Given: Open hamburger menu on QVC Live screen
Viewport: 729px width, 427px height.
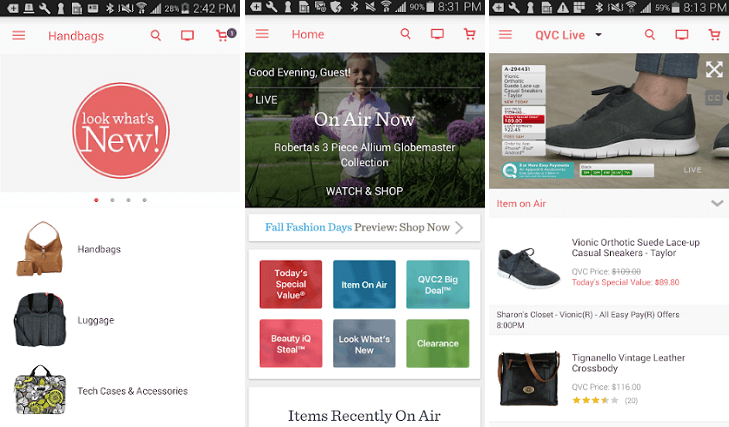Looking at the screenshot, I should [x=505, y=35].
